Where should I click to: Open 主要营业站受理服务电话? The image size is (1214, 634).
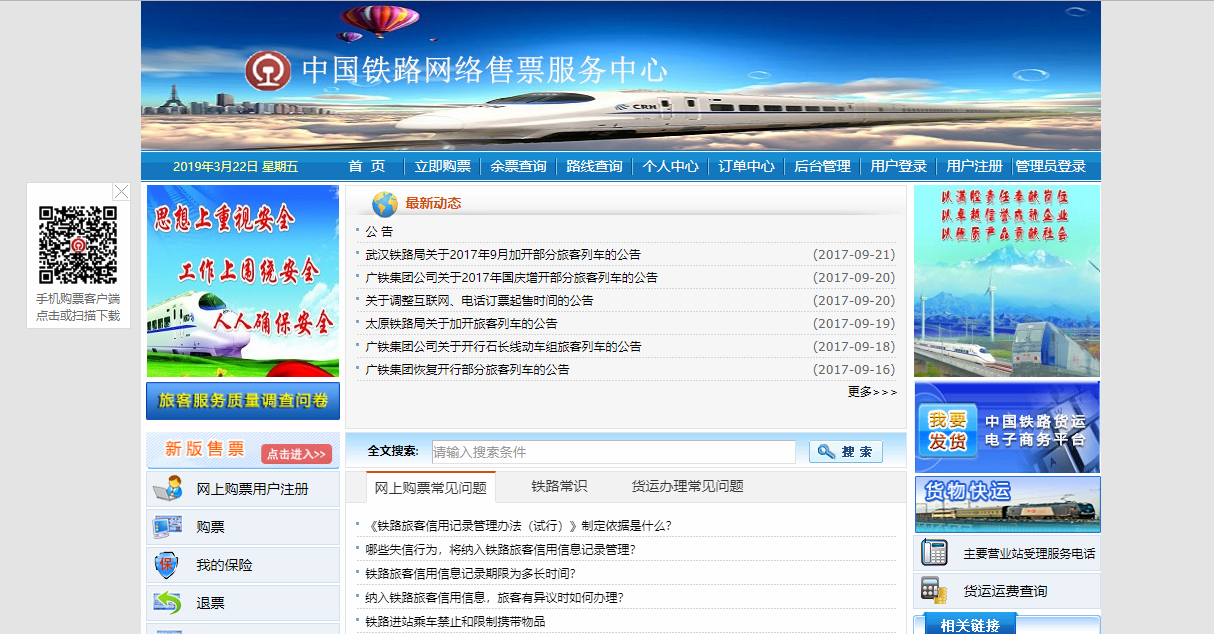[x=1029, y=553]
